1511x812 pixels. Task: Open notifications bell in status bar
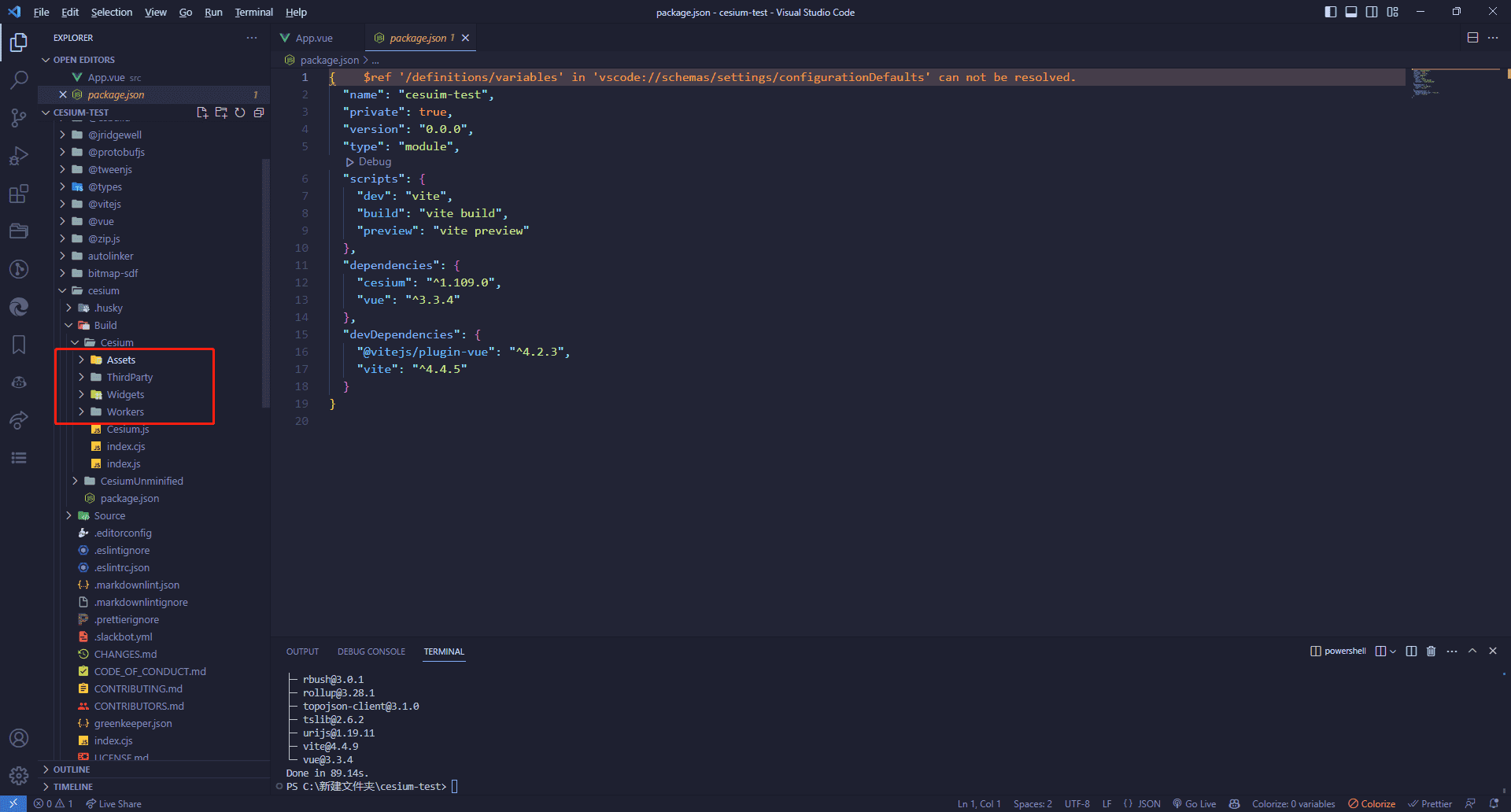point(1494,803)
